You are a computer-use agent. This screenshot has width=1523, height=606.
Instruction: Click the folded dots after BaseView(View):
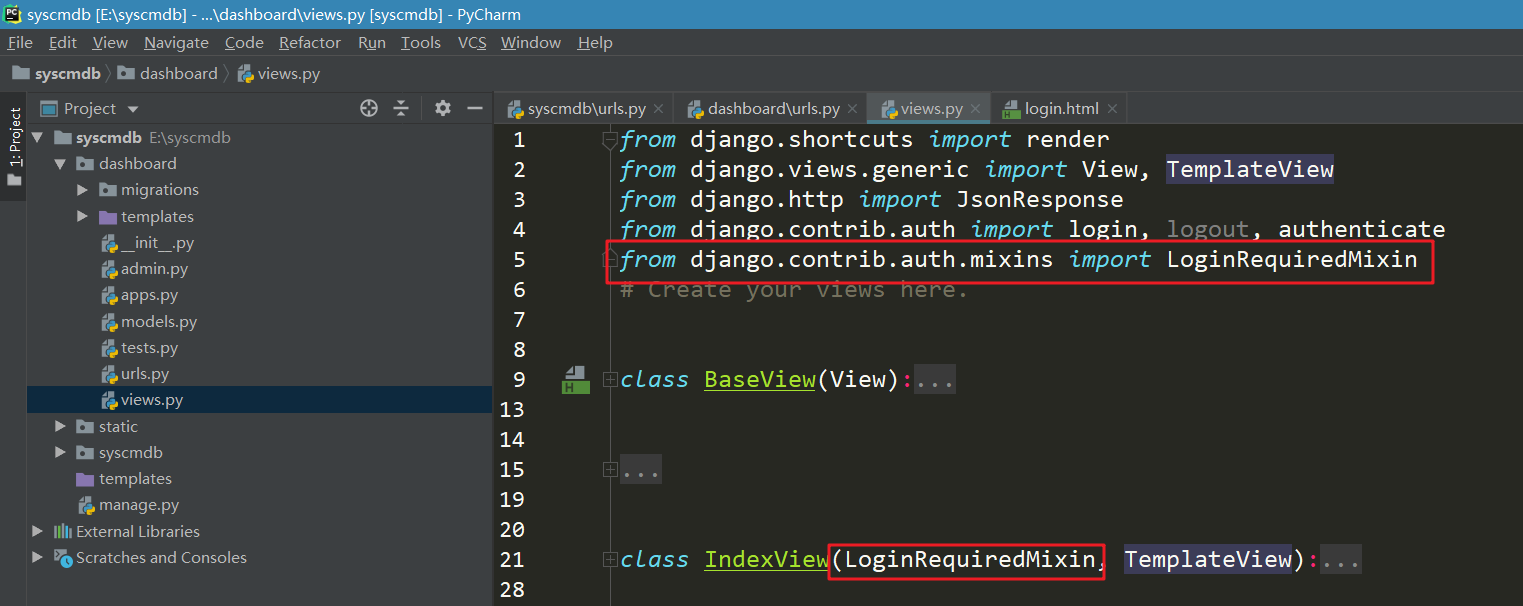tap(935, 381)
